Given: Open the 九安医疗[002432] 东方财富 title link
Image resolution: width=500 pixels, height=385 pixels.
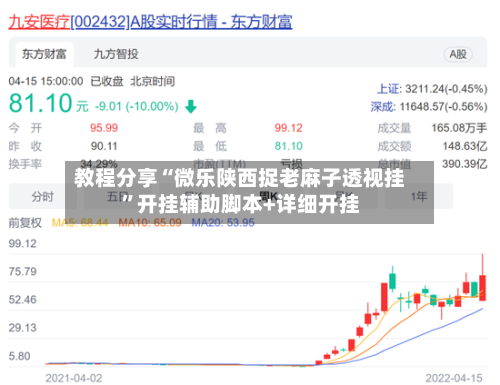Looking at the screenshot, I should 150,22.
